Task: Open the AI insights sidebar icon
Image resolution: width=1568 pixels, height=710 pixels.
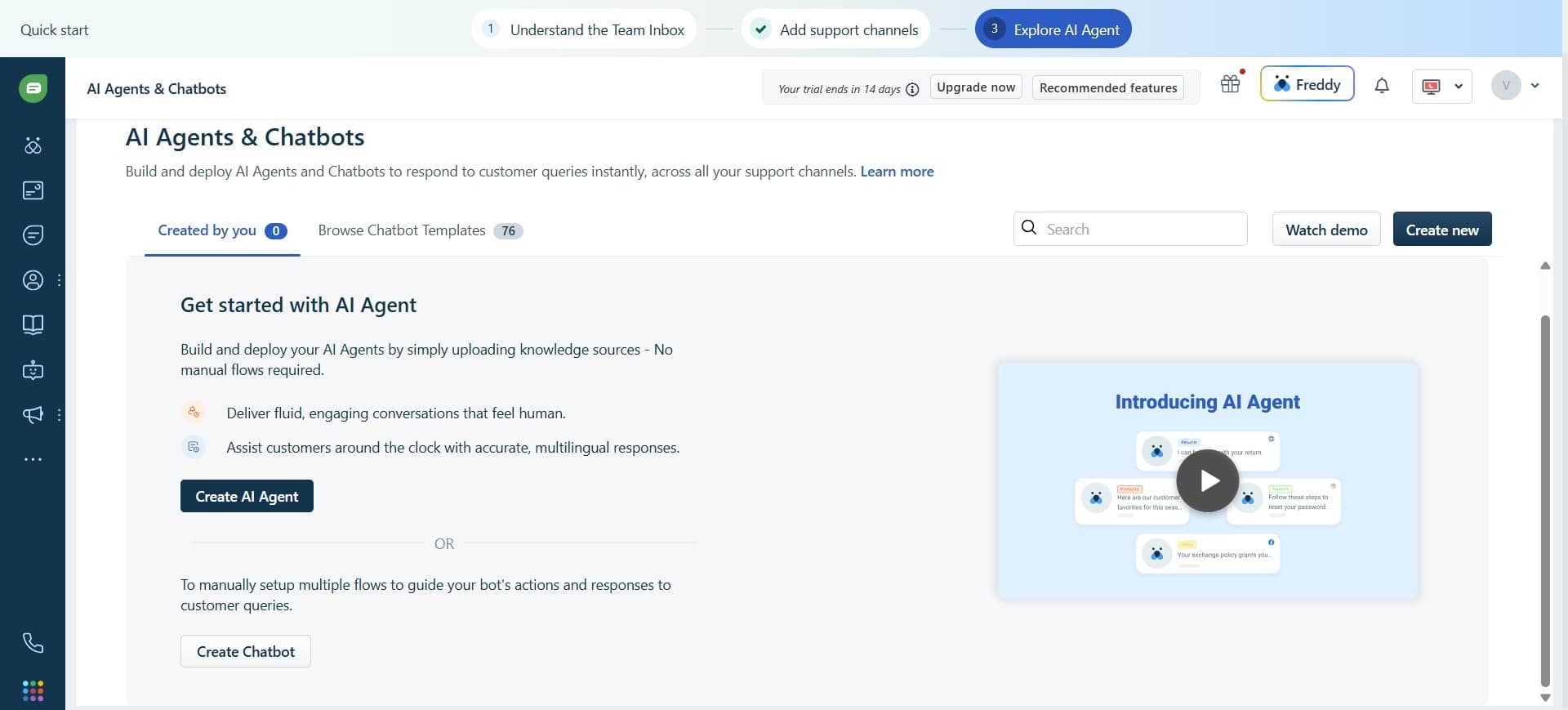Action: tap(33, 145)
